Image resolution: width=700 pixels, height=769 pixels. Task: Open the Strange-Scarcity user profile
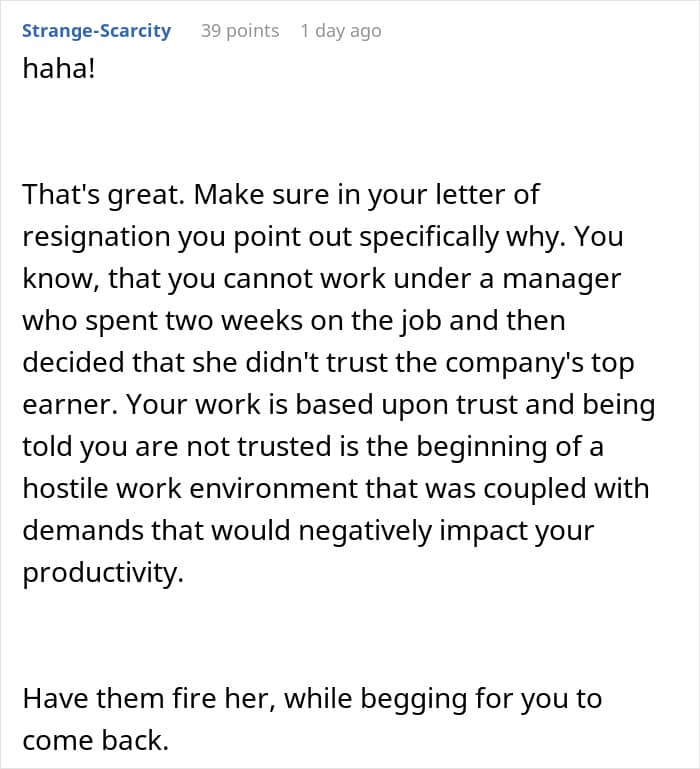pos(96,31)
